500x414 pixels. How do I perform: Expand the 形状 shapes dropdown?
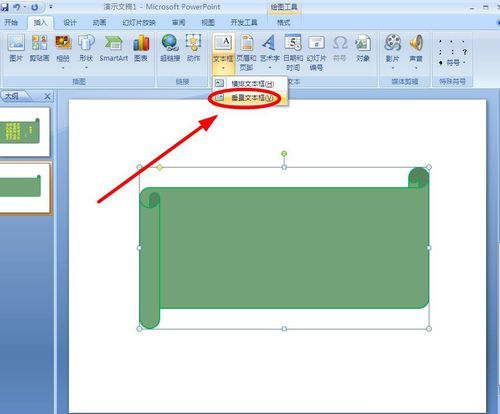click(86, 68)
